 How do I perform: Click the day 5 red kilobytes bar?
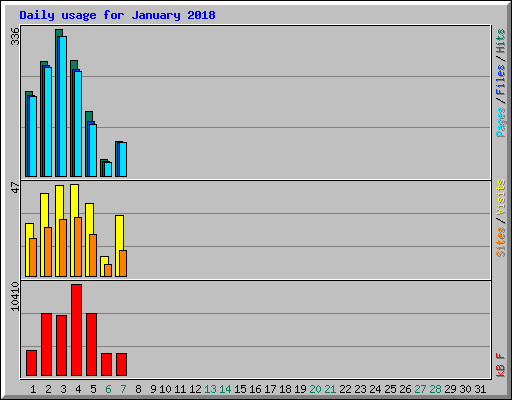pos(91,345)
